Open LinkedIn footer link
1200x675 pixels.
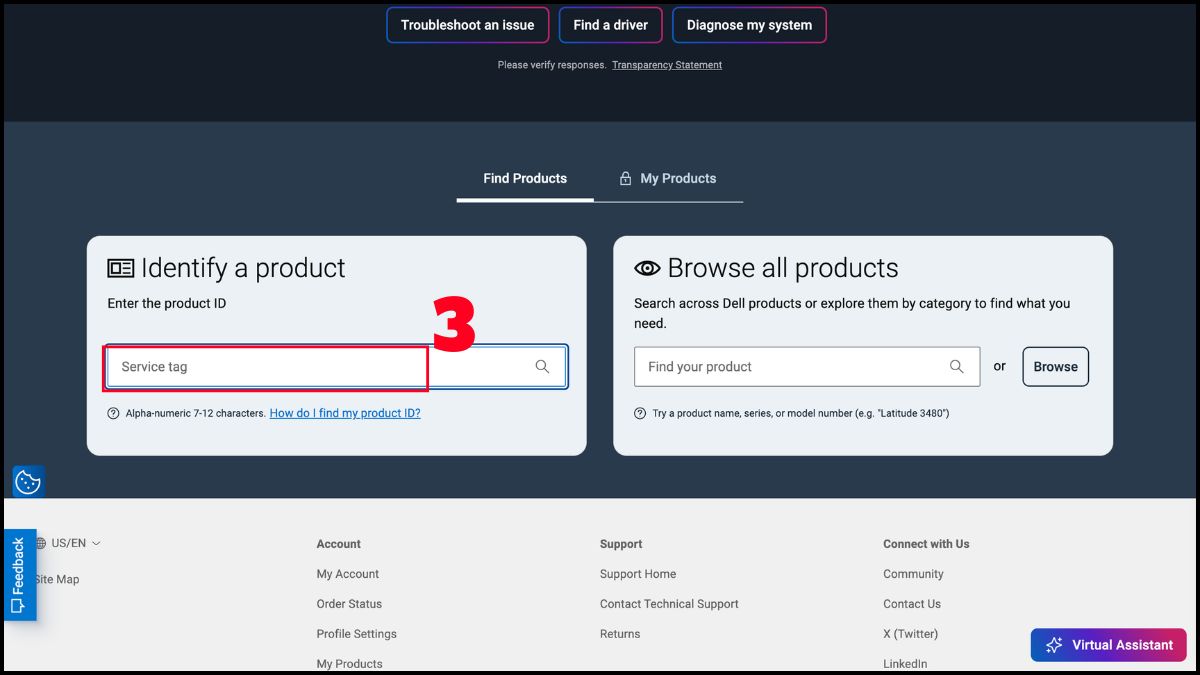tap(905, 664)
